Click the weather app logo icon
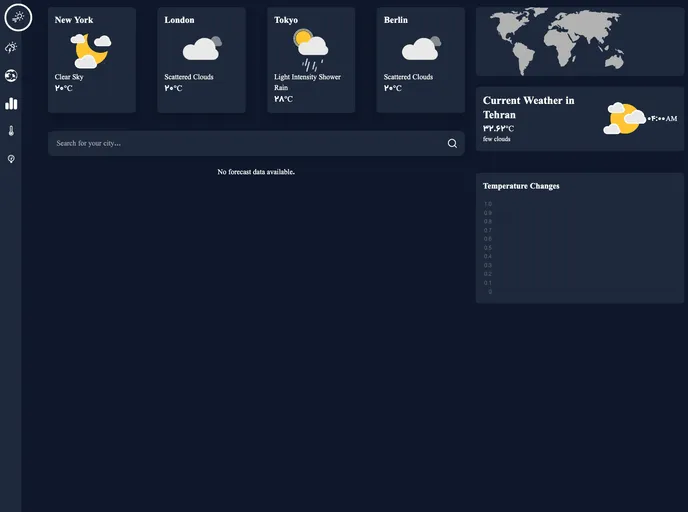 tap(18, 18)
